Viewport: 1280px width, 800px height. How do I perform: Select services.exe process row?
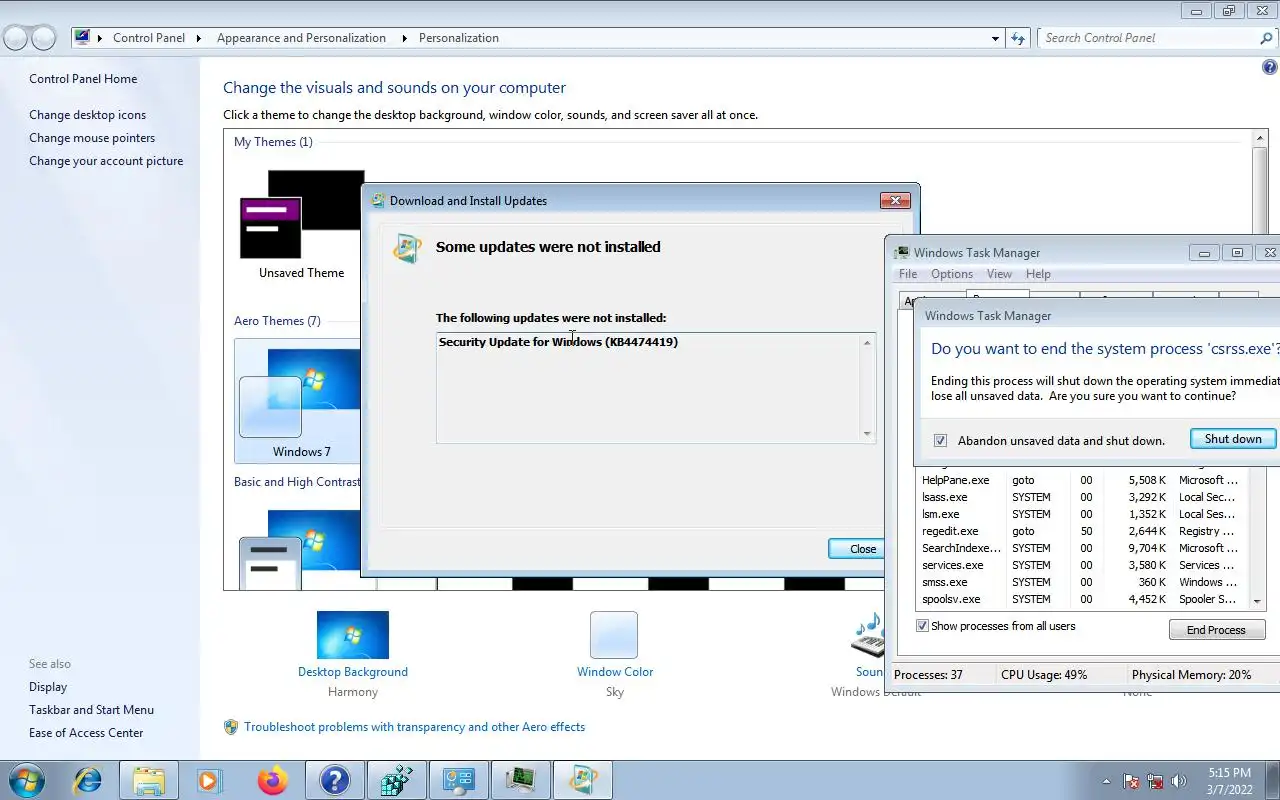tap(1083, 565)
